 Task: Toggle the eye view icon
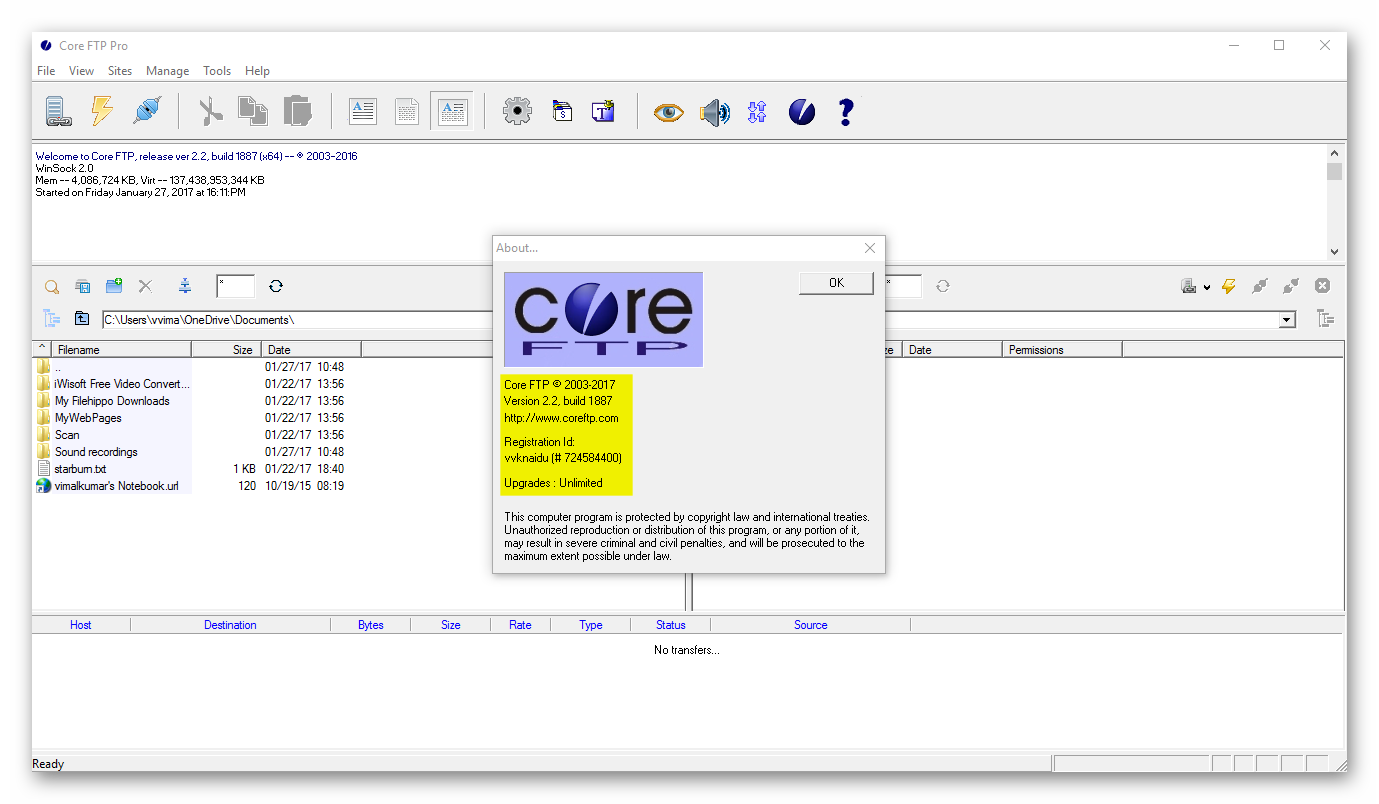point(669,112)
